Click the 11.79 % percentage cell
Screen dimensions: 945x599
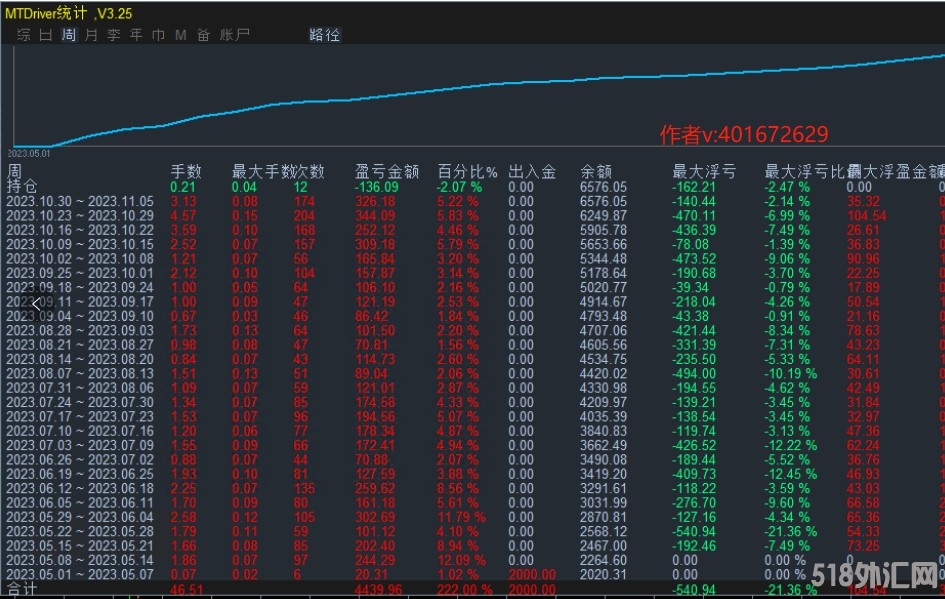462,517
